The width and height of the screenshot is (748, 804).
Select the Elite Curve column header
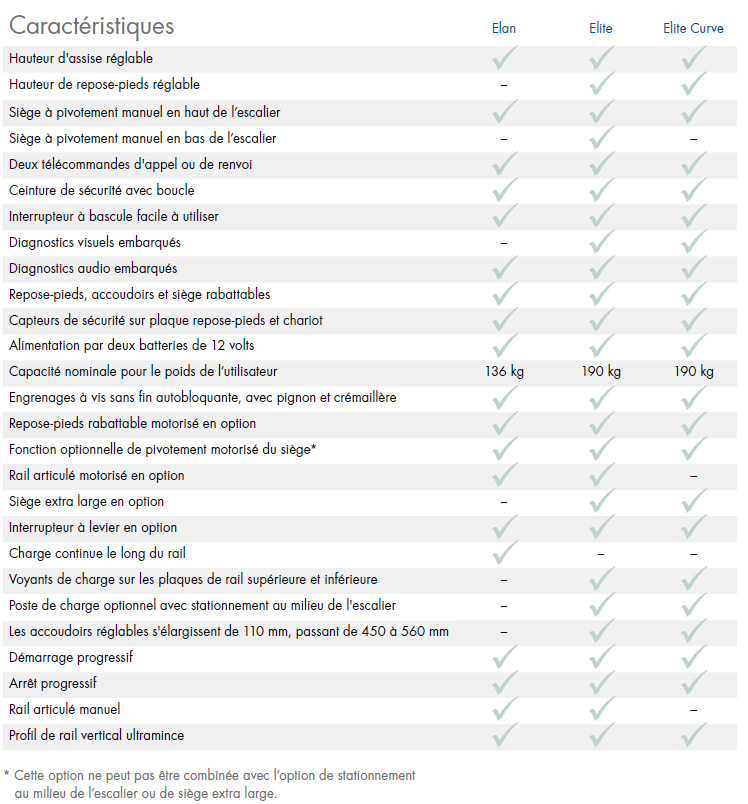[693, 28]
